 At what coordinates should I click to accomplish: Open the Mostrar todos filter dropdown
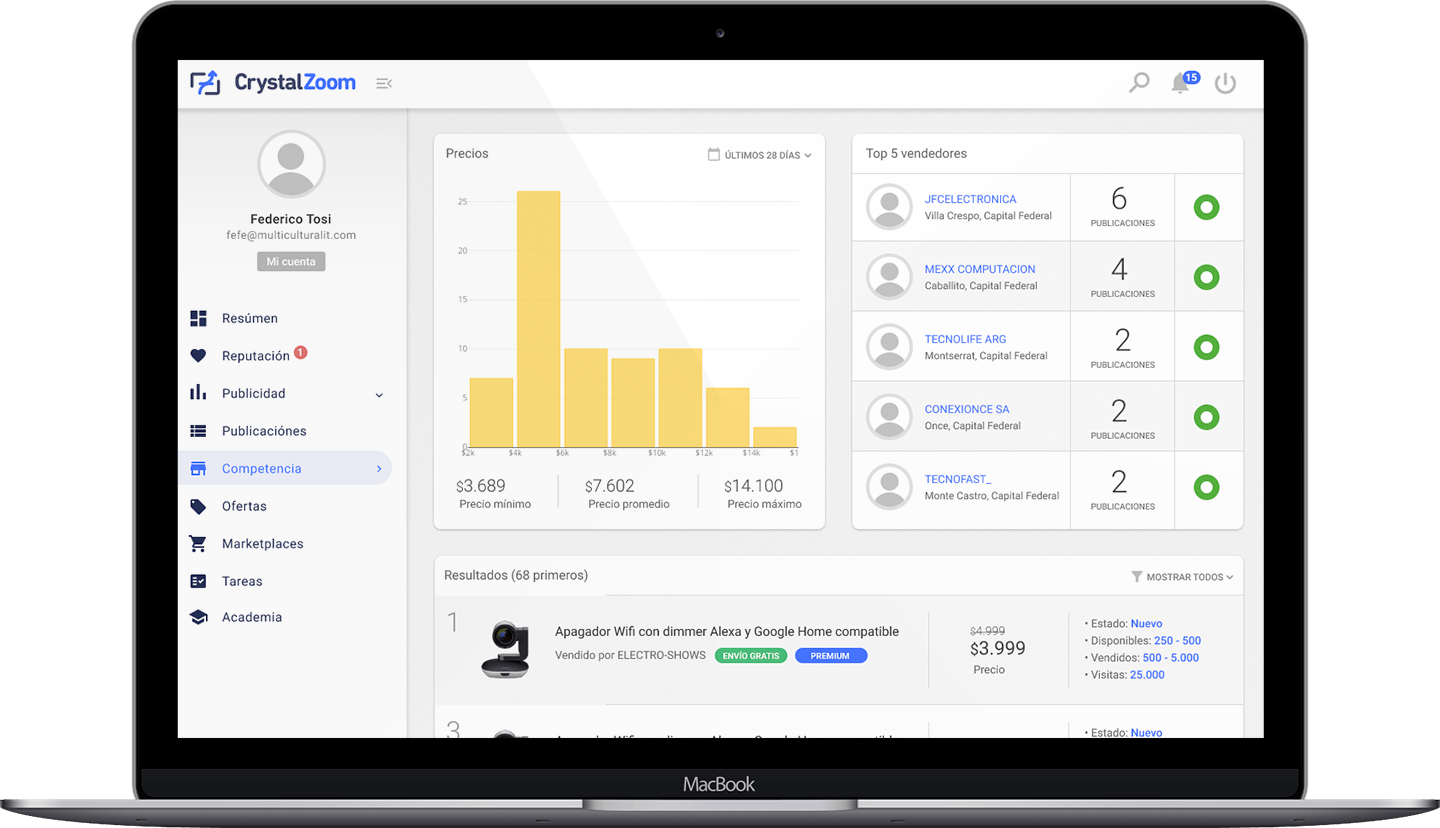tap(1182, 577)
